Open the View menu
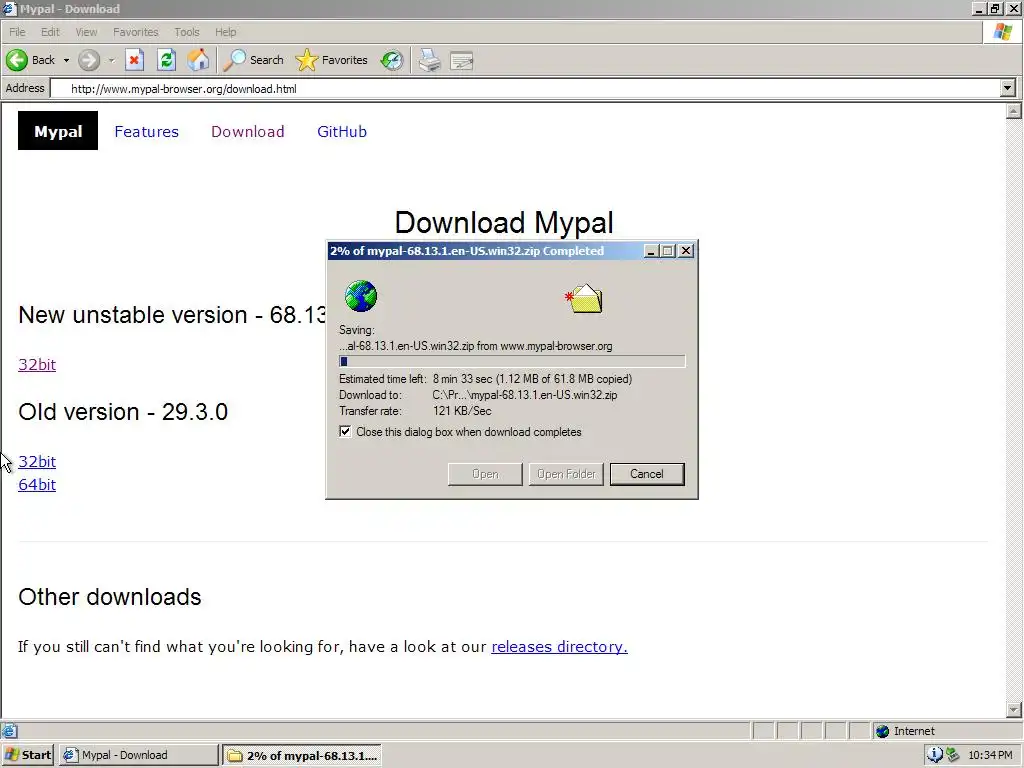The image size is (1024, 768). 86,32
